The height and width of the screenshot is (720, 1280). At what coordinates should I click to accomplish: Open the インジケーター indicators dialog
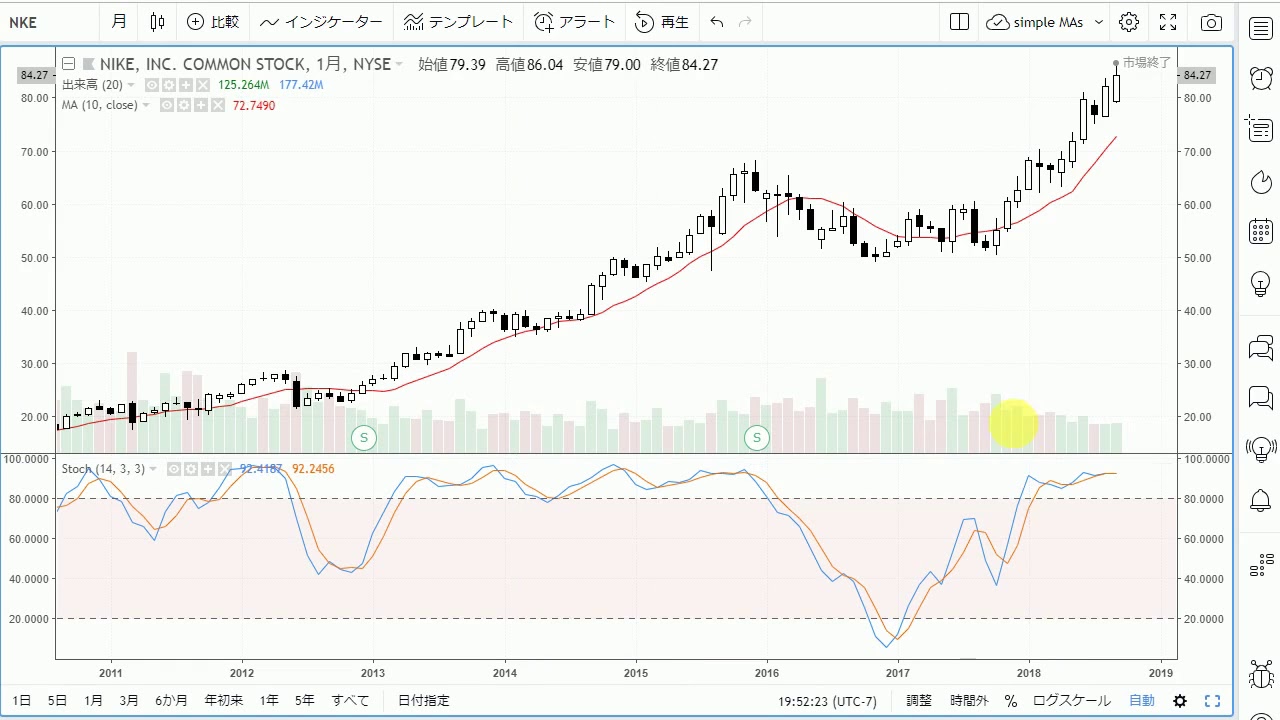tap(321, 22)
